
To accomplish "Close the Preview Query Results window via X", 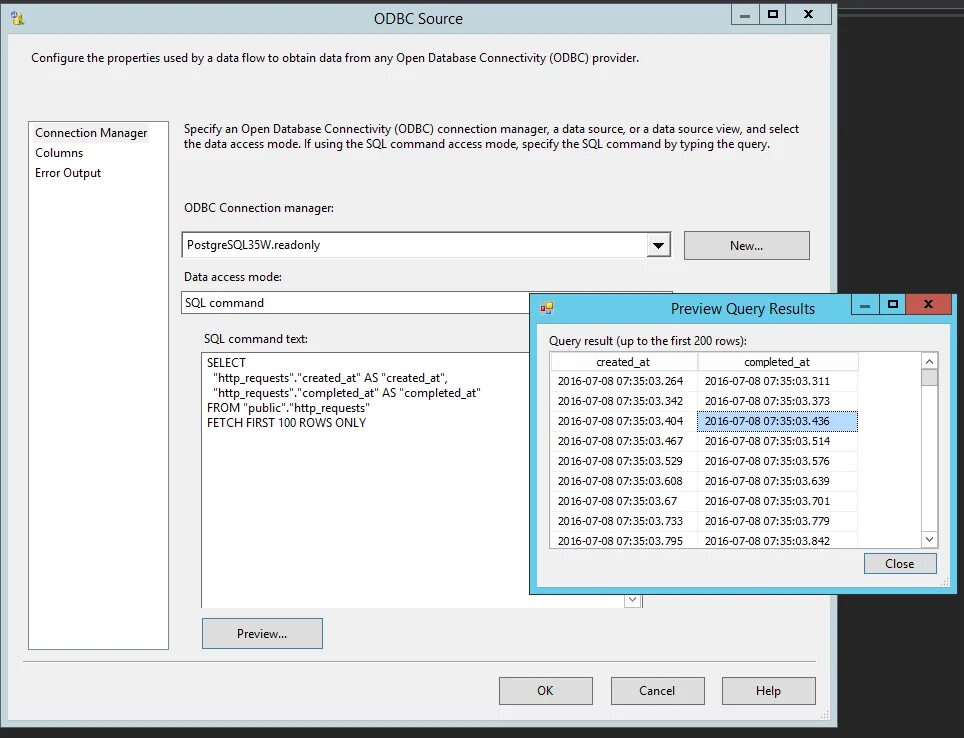I will click(x=929, y=304).
